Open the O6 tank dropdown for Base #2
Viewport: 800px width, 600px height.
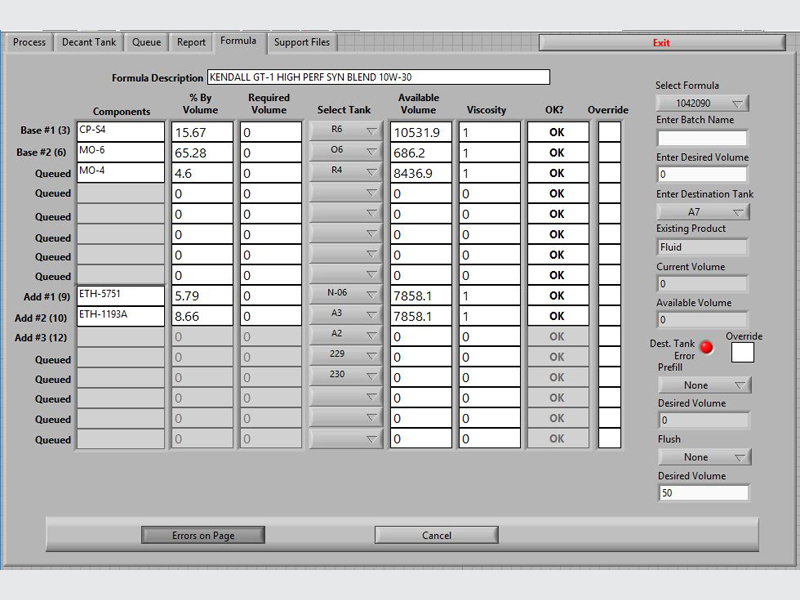(346, 151)
